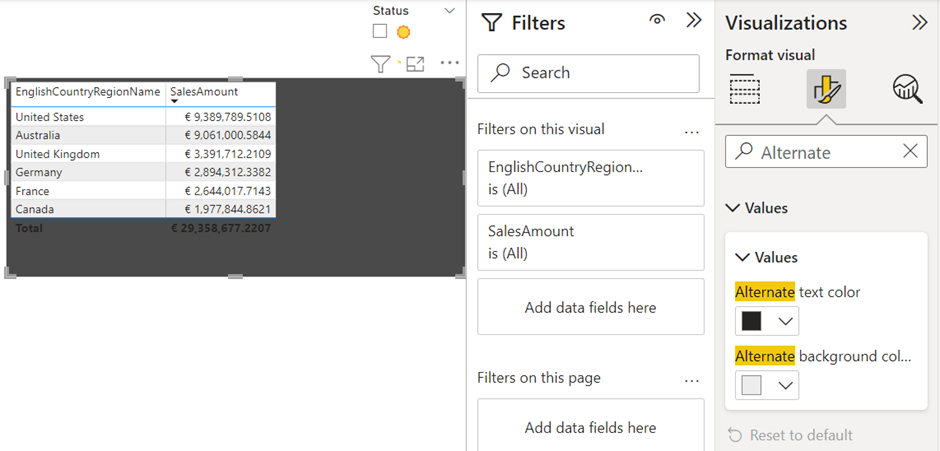Click the filter funnel icon above the table visual

tap(381, 64)
